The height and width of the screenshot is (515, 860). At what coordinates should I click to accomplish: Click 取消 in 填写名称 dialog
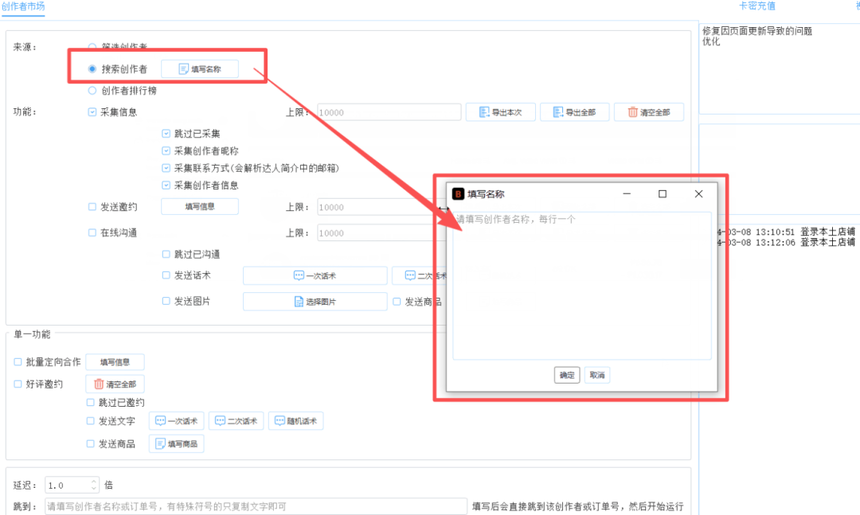tap(597, 375)
